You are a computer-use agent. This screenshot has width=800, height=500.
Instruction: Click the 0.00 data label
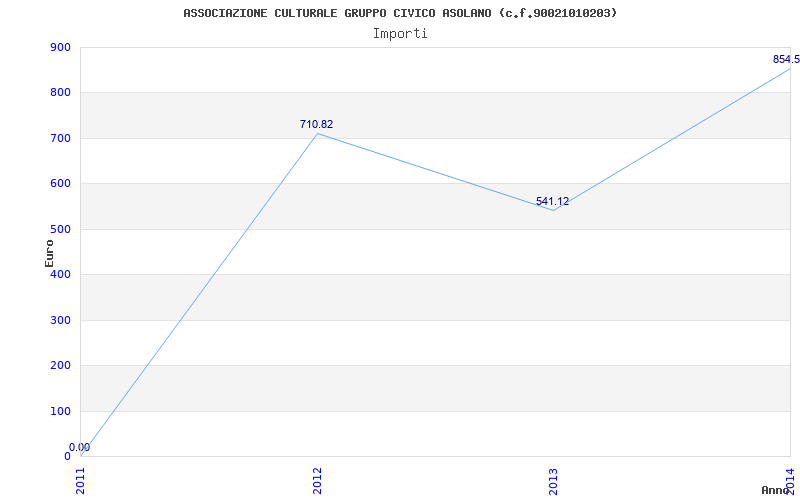tap(80, 447)
